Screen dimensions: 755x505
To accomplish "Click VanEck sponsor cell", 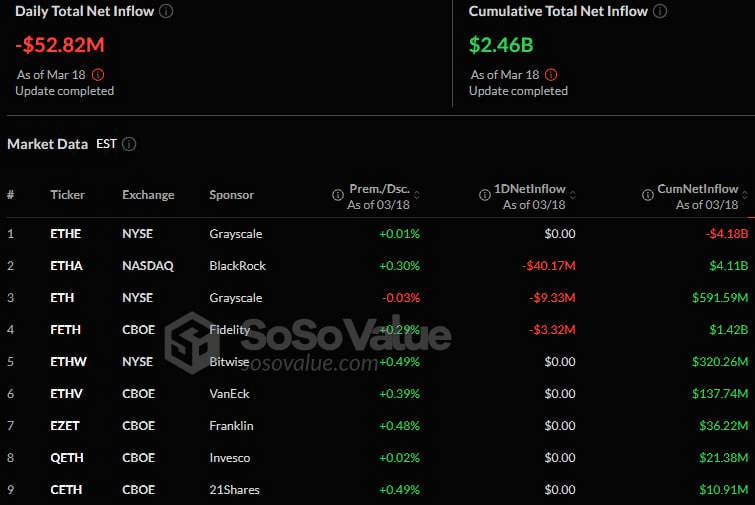I will click(x=230, y=394).
